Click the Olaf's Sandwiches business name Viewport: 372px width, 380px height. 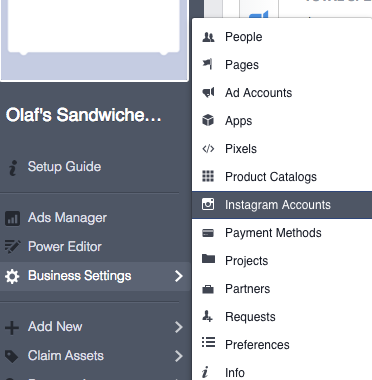click(x=84, y=115)
